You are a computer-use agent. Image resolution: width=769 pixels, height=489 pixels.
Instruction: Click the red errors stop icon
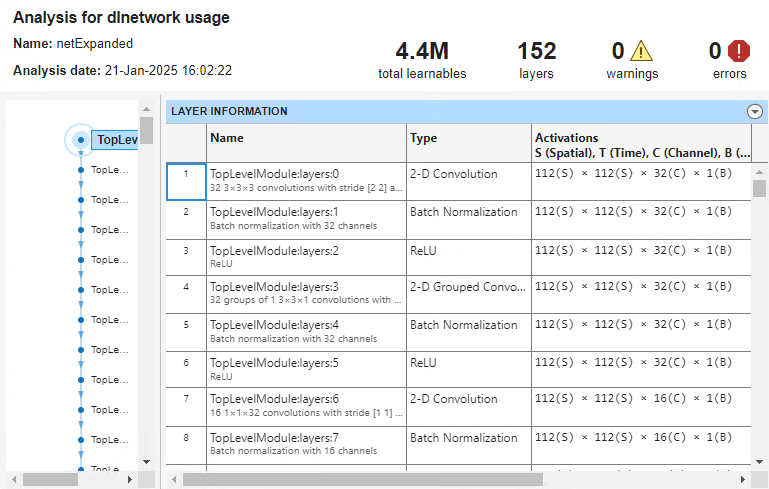(738, 51)
